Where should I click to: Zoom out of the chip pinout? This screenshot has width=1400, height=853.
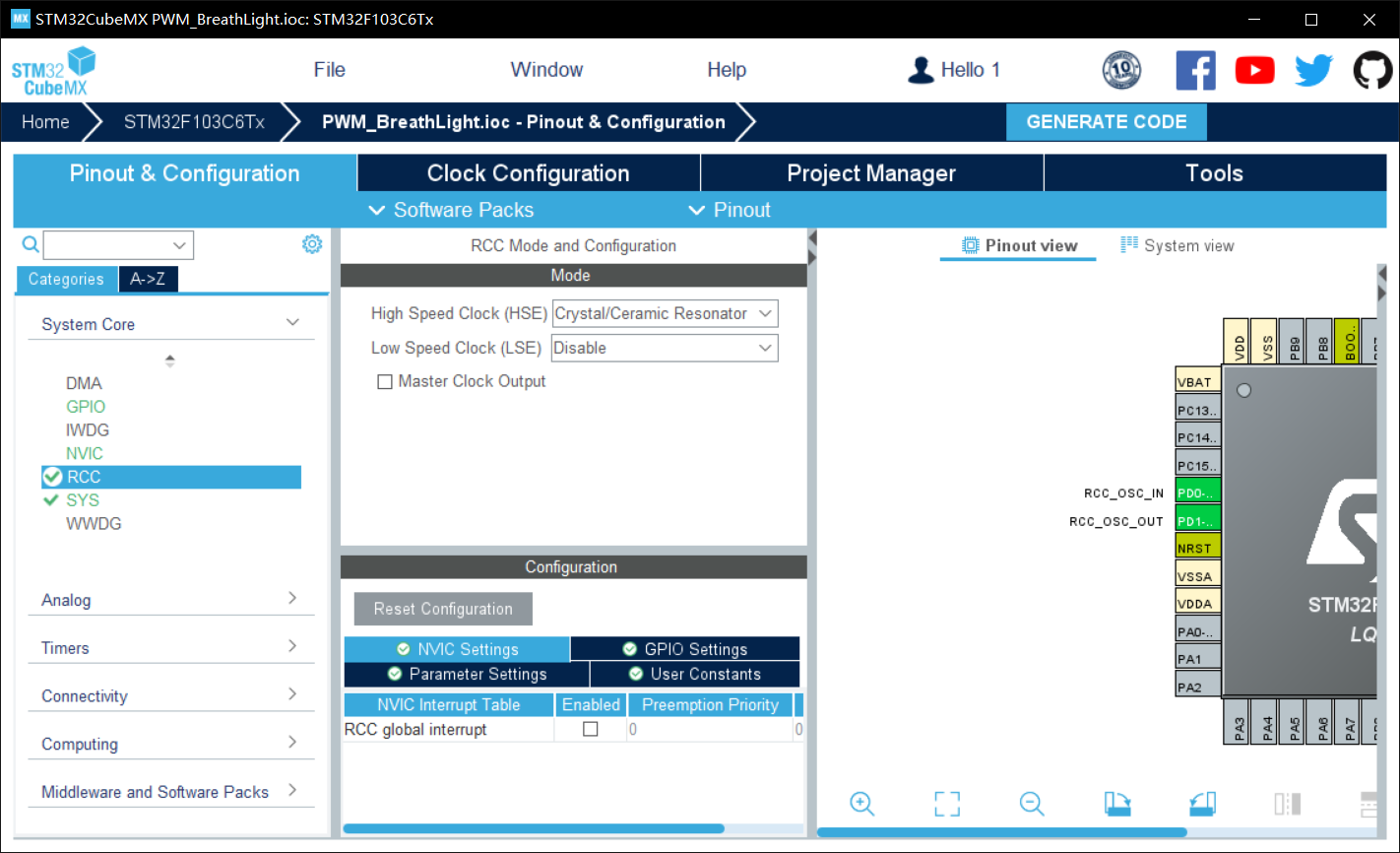click(x=1032, y=804)
